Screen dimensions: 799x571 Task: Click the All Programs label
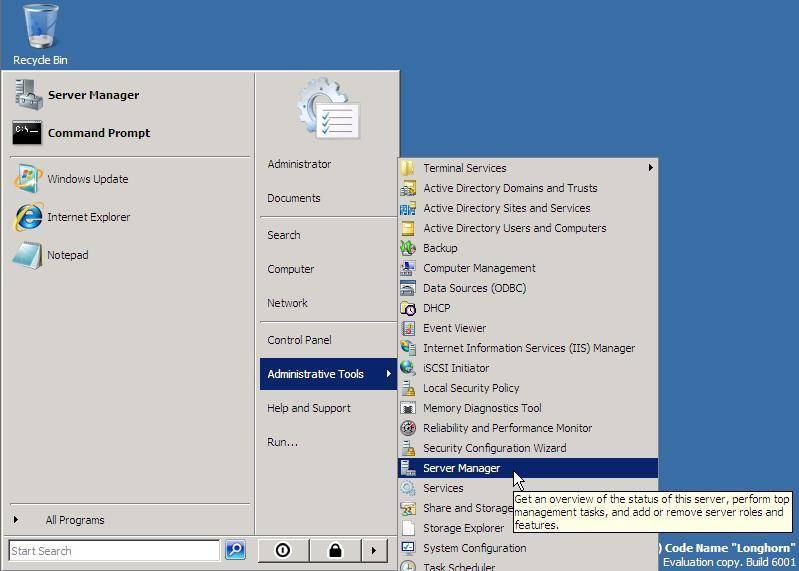(75, 520)
